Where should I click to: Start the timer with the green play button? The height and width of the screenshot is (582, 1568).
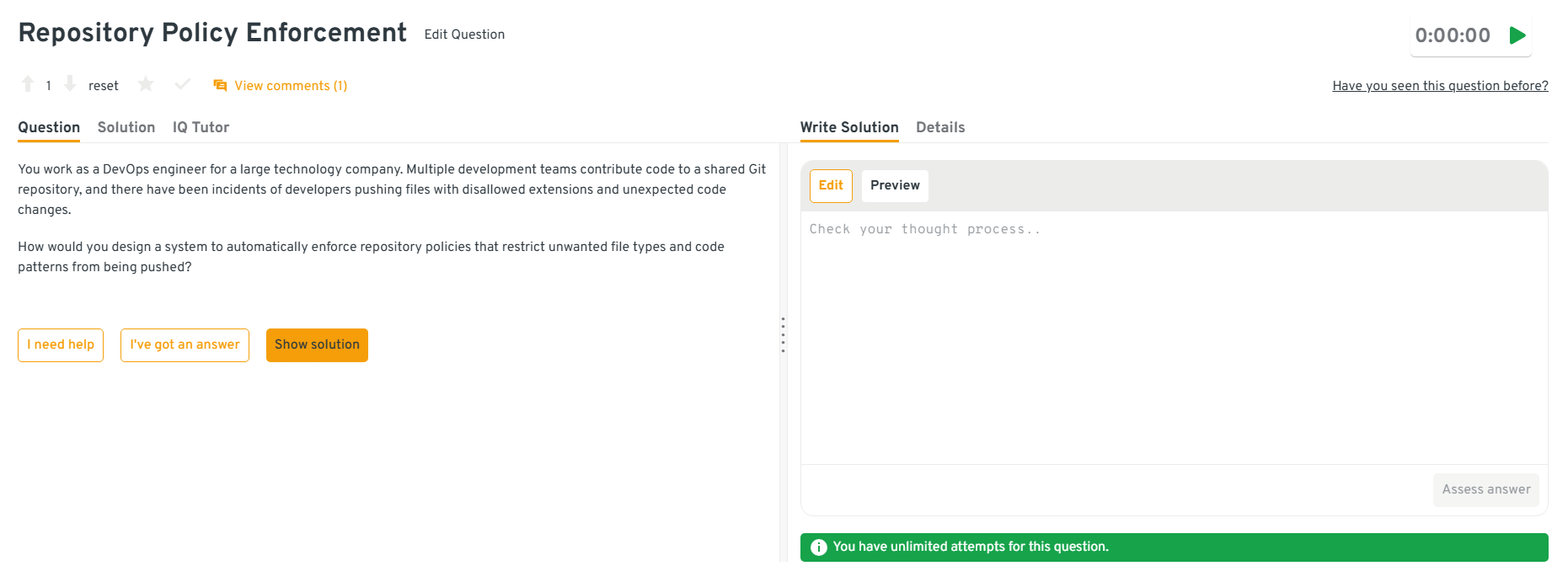coord(1517,35)
